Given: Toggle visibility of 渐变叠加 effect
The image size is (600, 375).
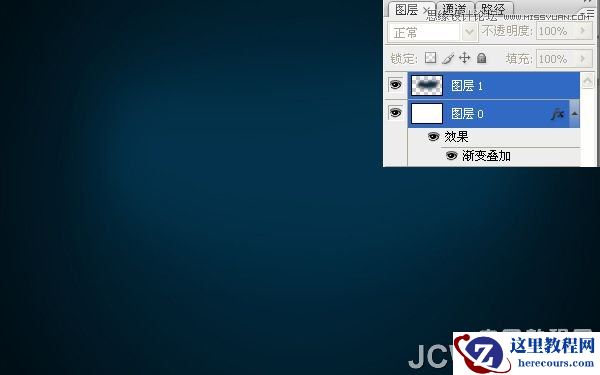Looking at the screenshot, I should point(452,156).
